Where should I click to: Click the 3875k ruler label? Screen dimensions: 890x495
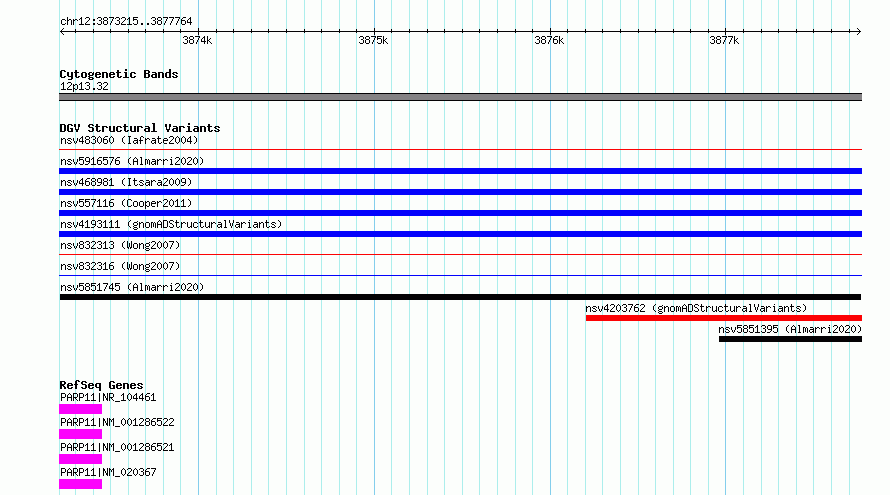point(373,40)
